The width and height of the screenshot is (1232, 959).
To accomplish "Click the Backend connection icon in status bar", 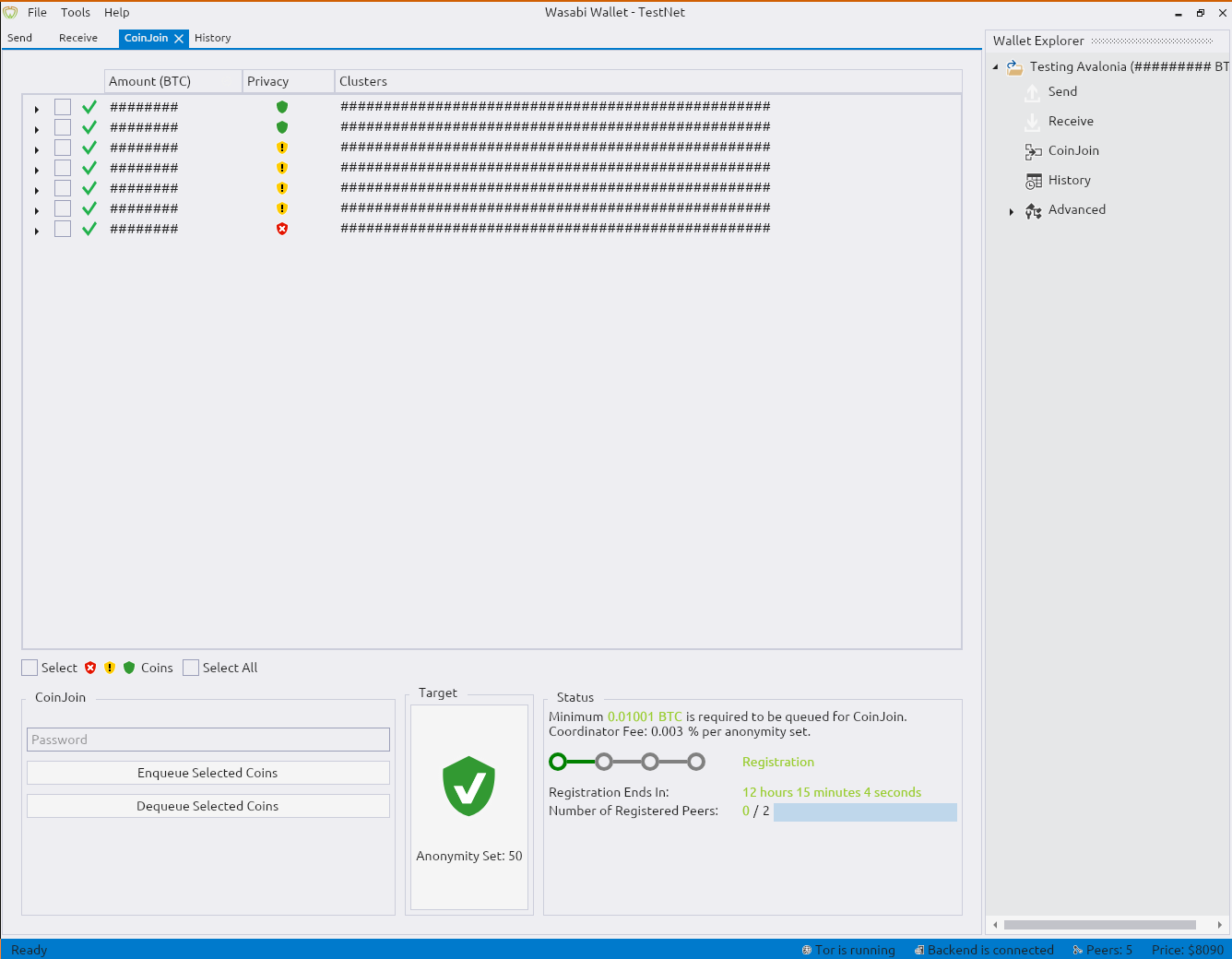I will [x=919, y=950].
